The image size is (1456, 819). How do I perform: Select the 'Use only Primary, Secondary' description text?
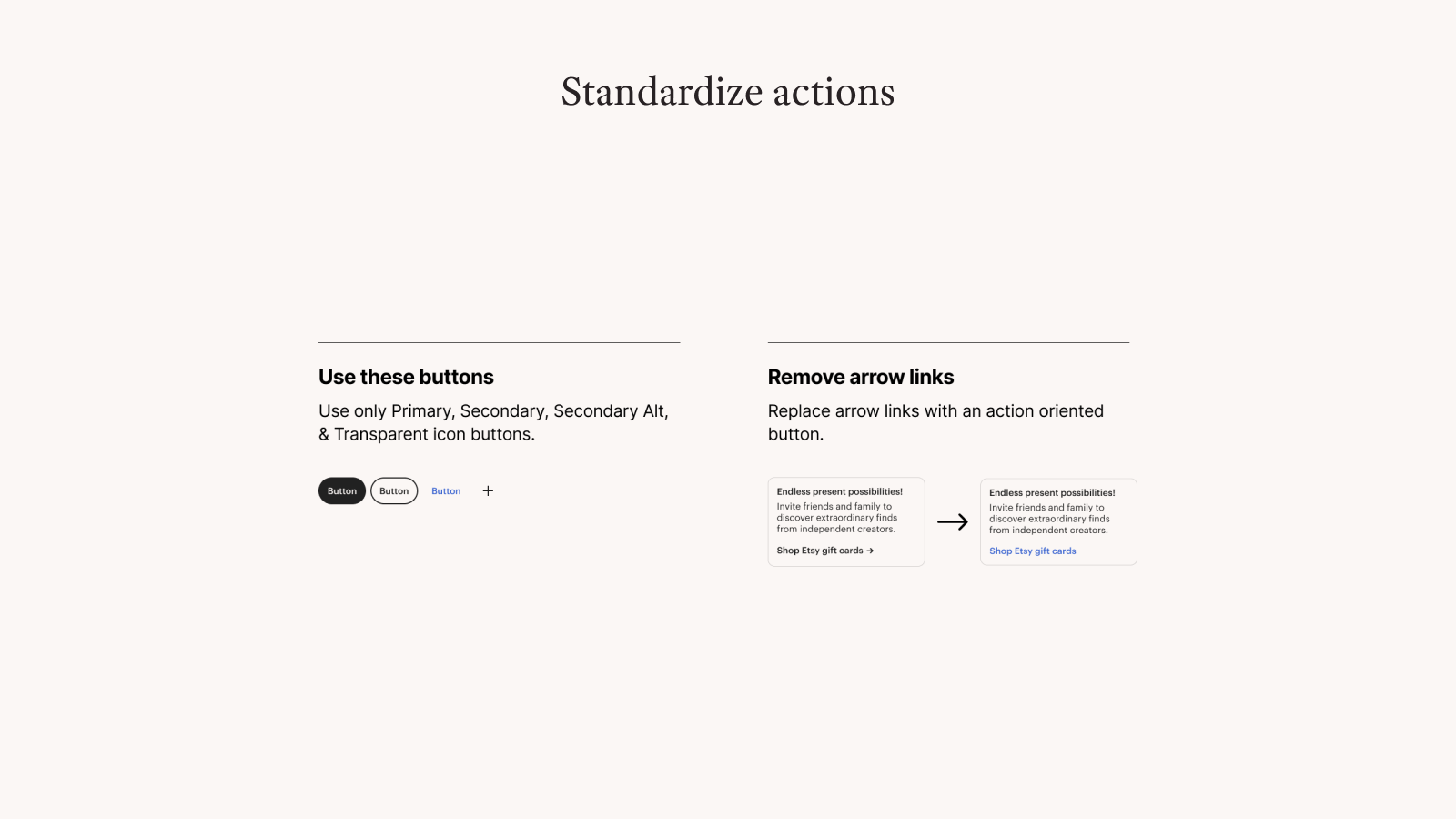point(493,411)
